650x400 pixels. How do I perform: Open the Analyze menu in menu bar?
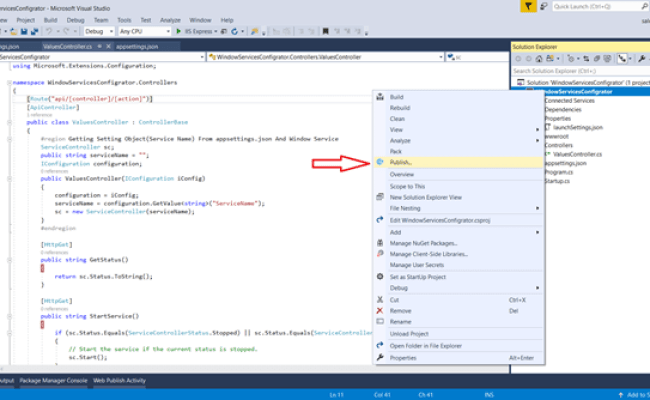pos(170,20)
